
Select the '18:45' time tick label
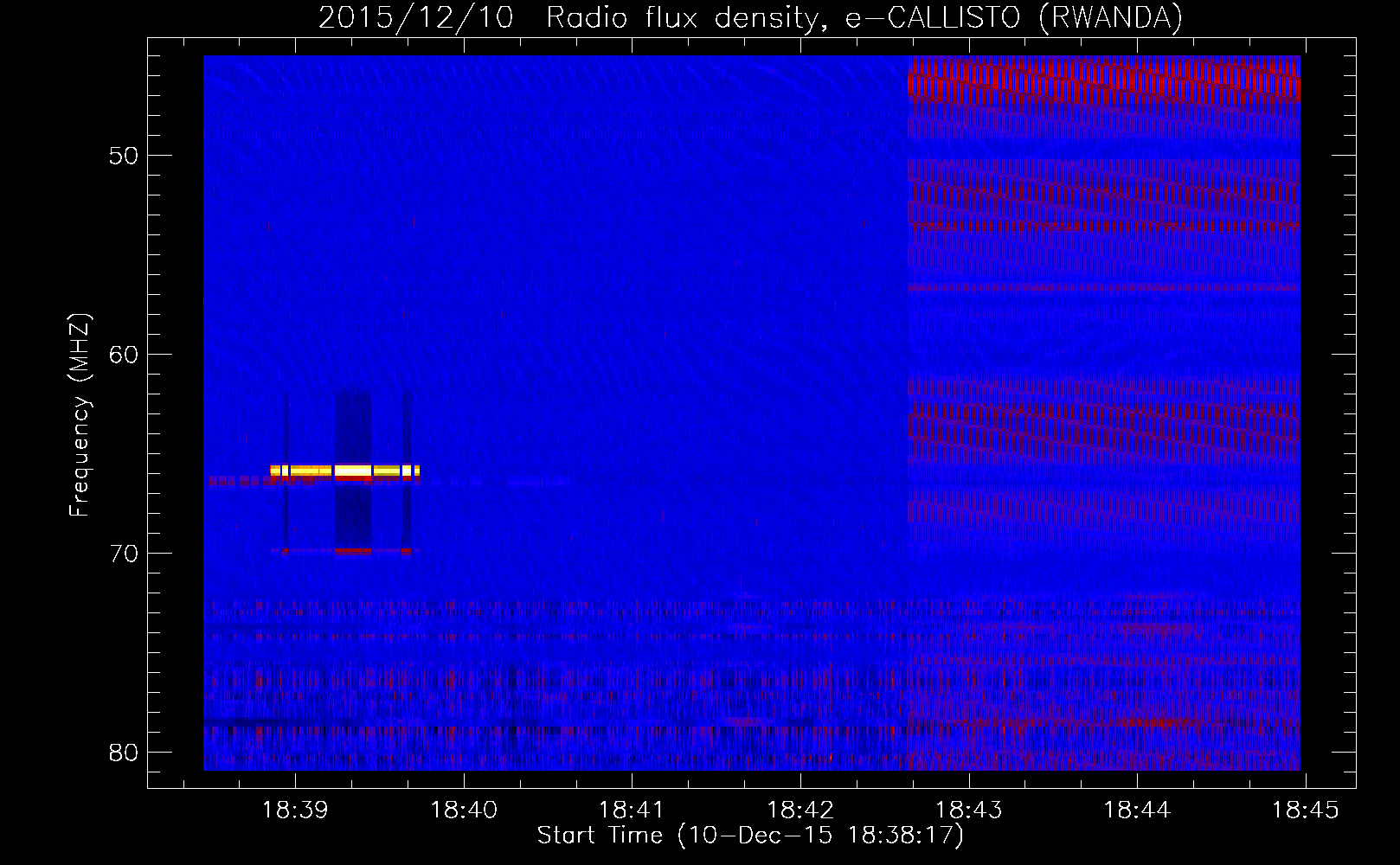click(x=1306, y=811)
